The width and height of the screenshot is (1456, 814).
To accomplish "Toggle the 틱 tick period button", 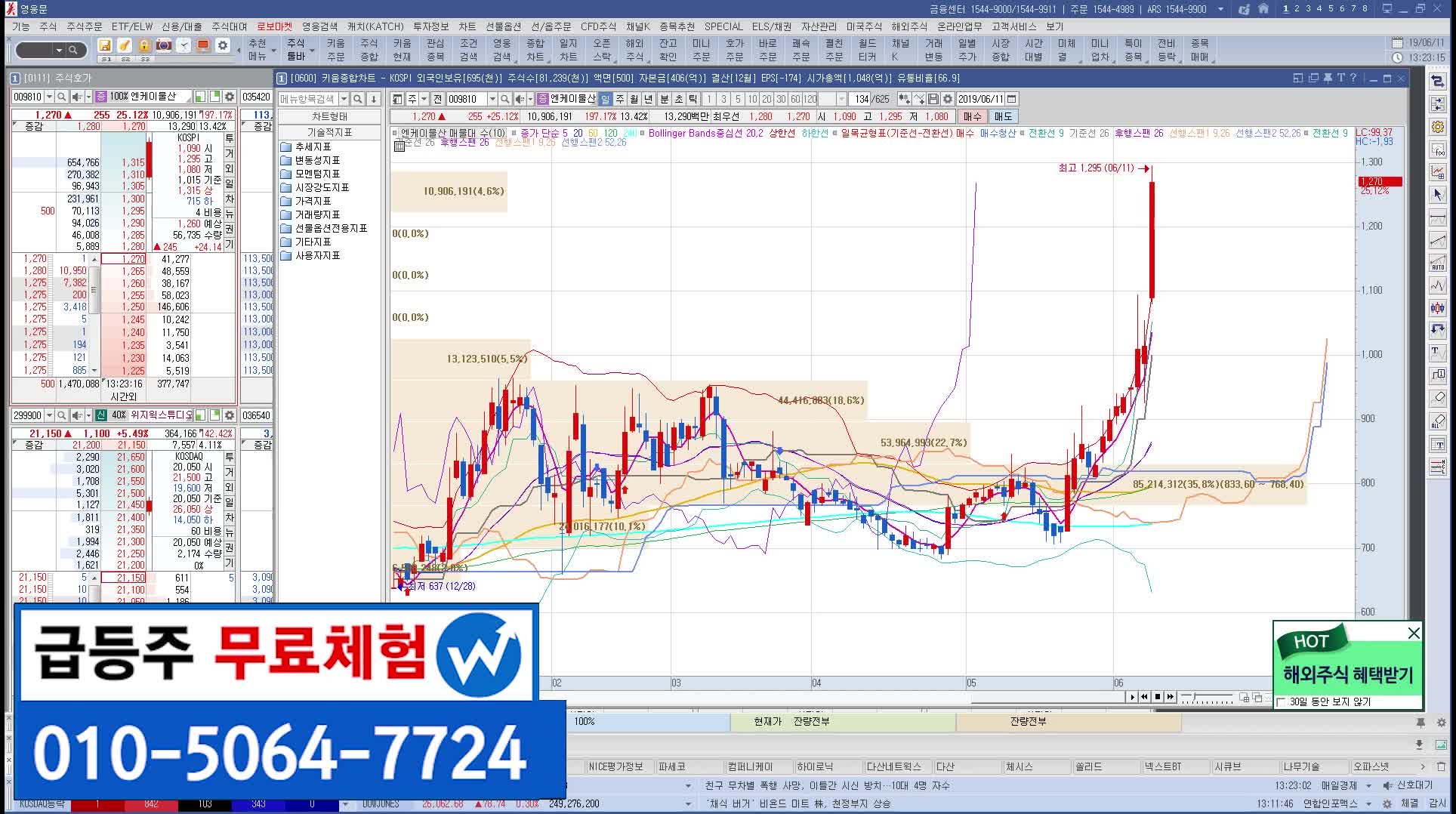I will 693,99.
